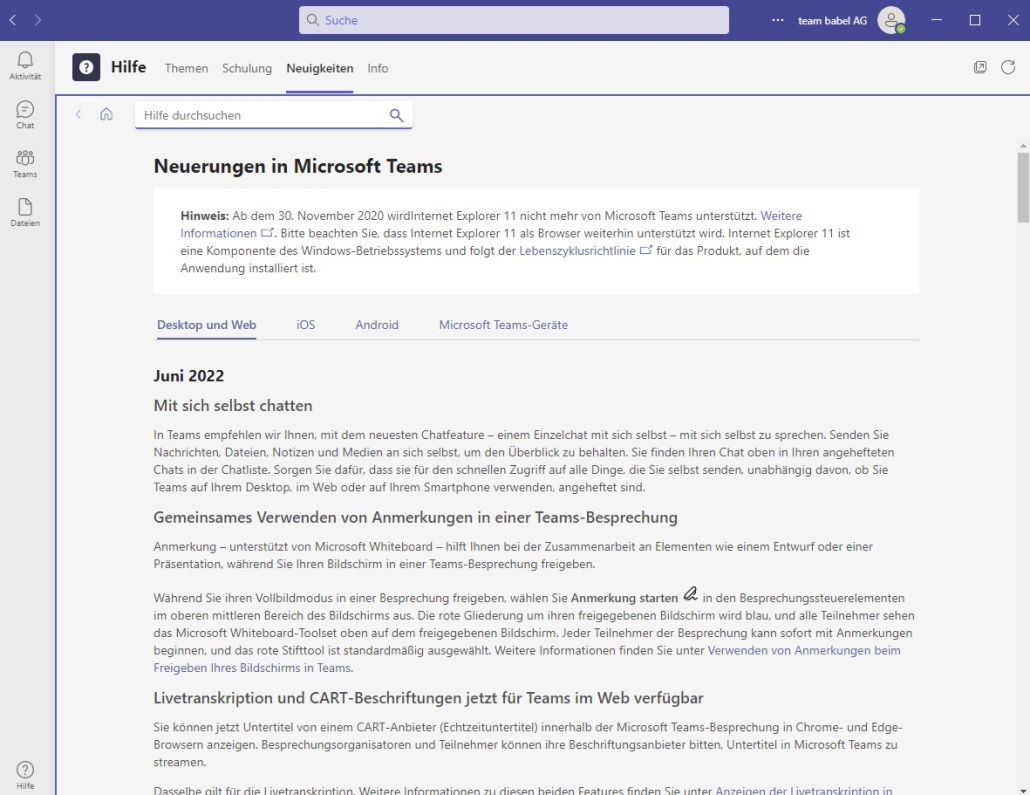Switch to the iOS tab
The height and width of the screenshot is (795, 1030).
[x=305, y=325]
